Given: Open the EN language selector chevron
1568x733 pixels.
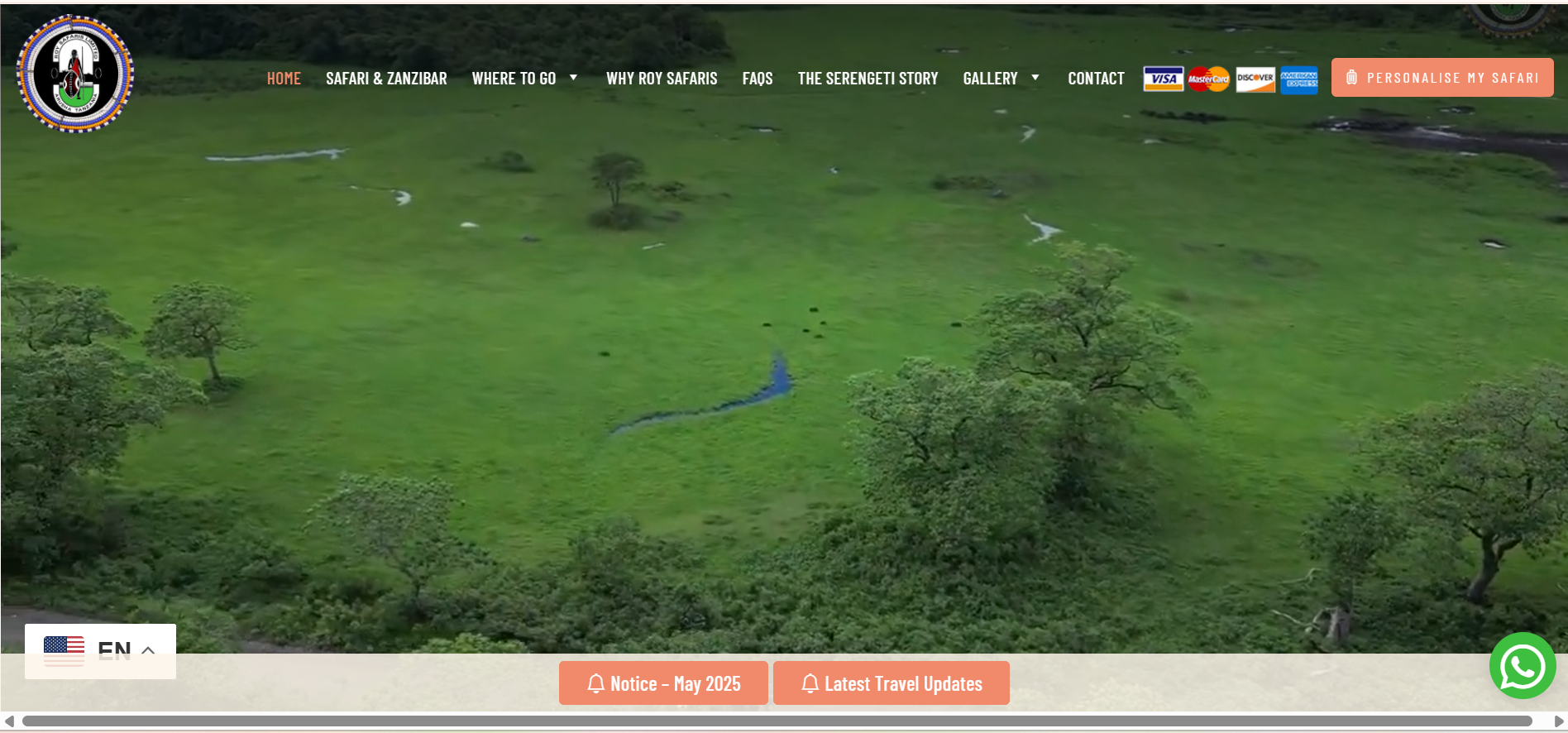Looking at the screenshot, I should 149,650.
